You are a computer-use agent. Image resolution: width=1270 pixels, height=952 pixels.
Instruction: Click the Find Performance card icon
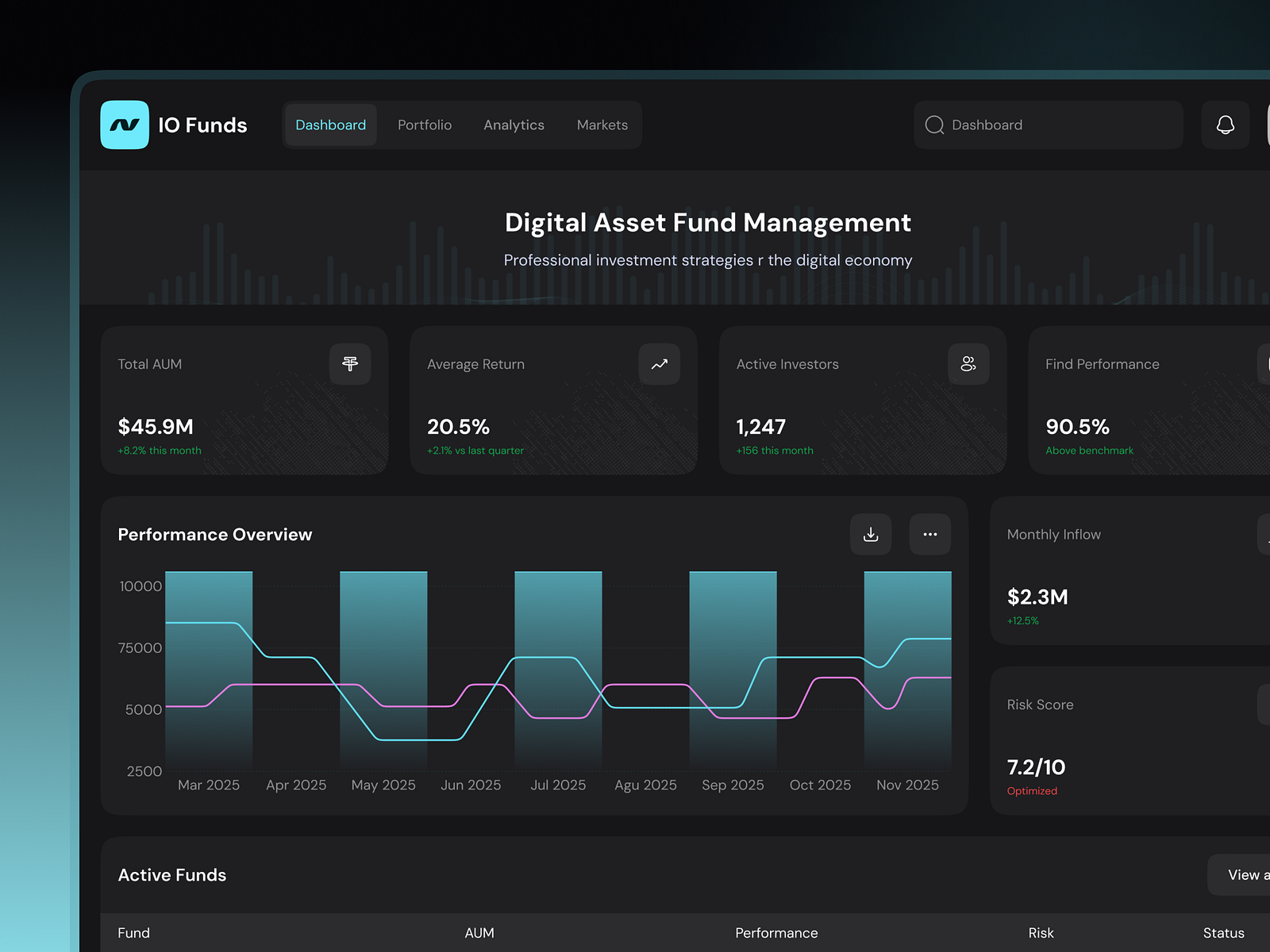pos(1267,364)
